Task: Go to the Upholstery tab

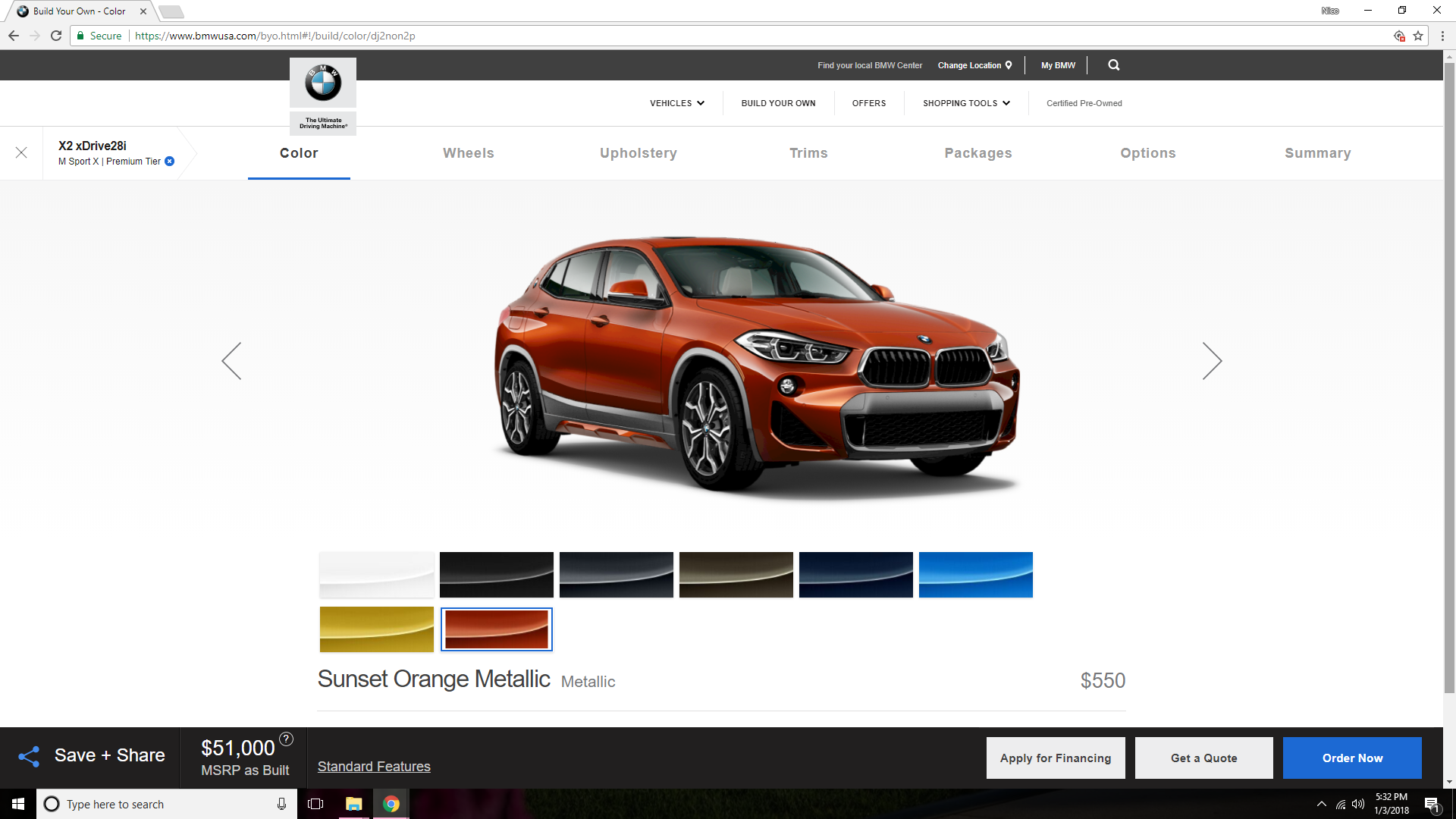Action: click(638, 153)
